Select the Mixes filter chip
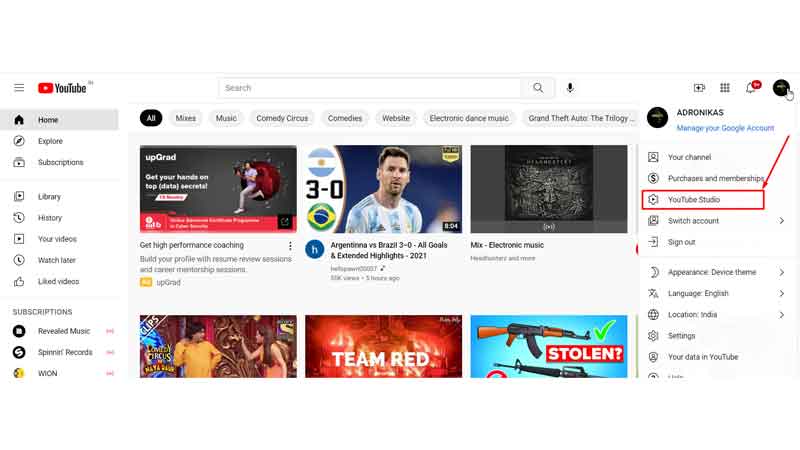 click(x=186, y=118)
